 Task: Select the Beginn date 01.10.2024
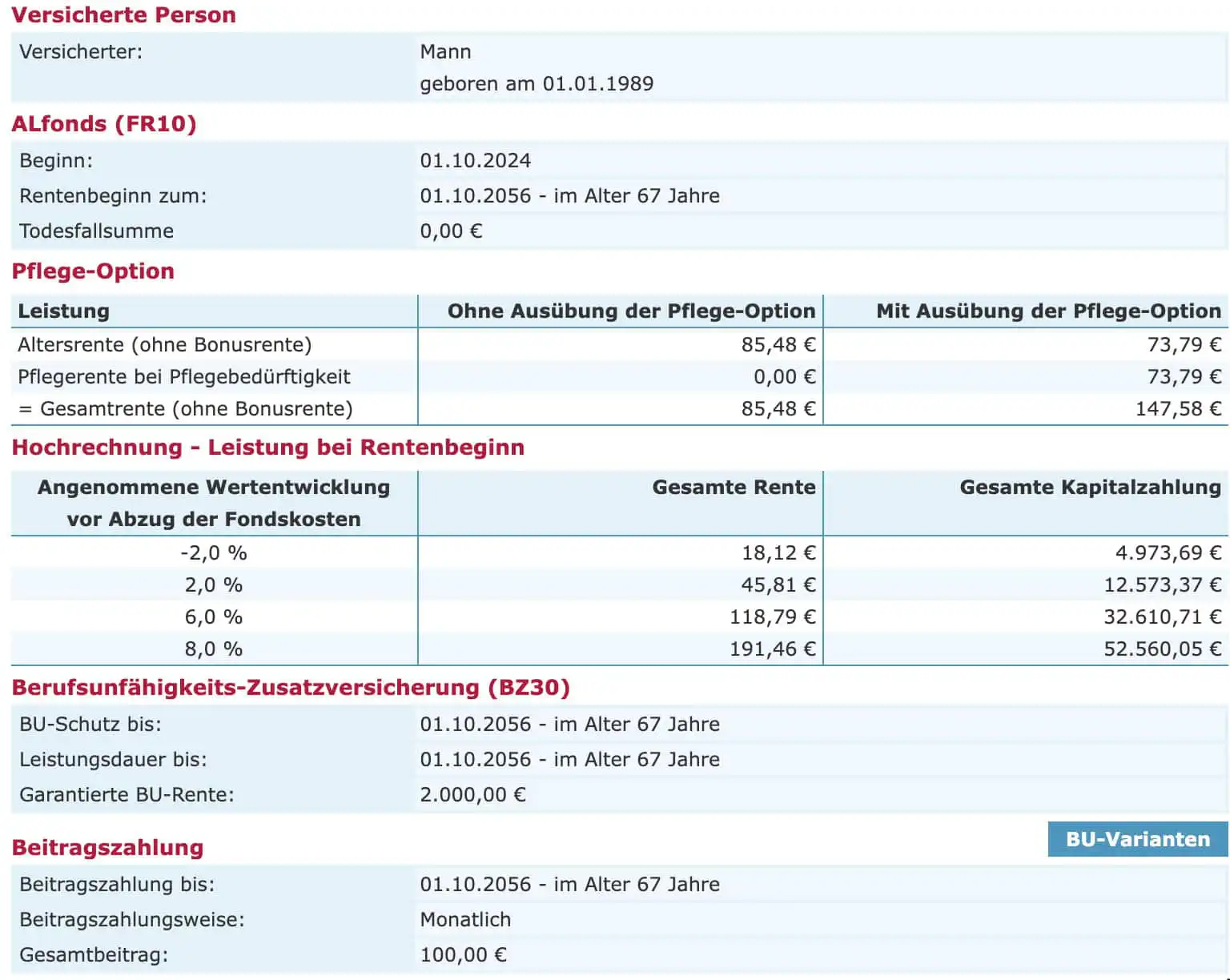475,161
